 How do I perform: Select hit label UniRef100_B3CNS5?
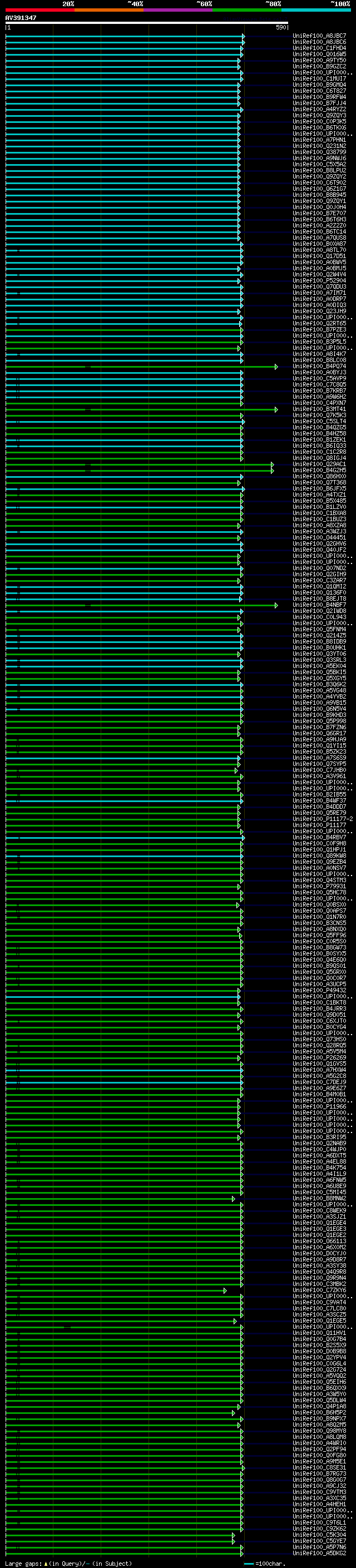[319, 923]
